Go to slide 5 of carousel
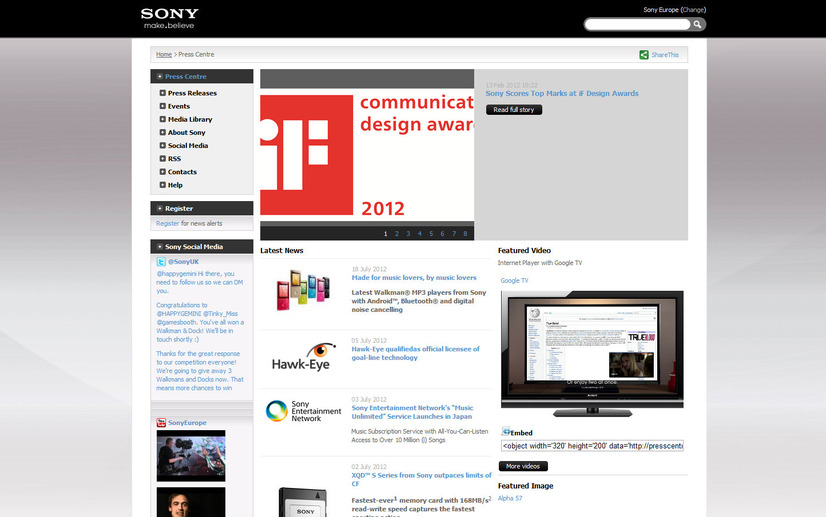Screen dimensions: 826x517 pos(431,233)
